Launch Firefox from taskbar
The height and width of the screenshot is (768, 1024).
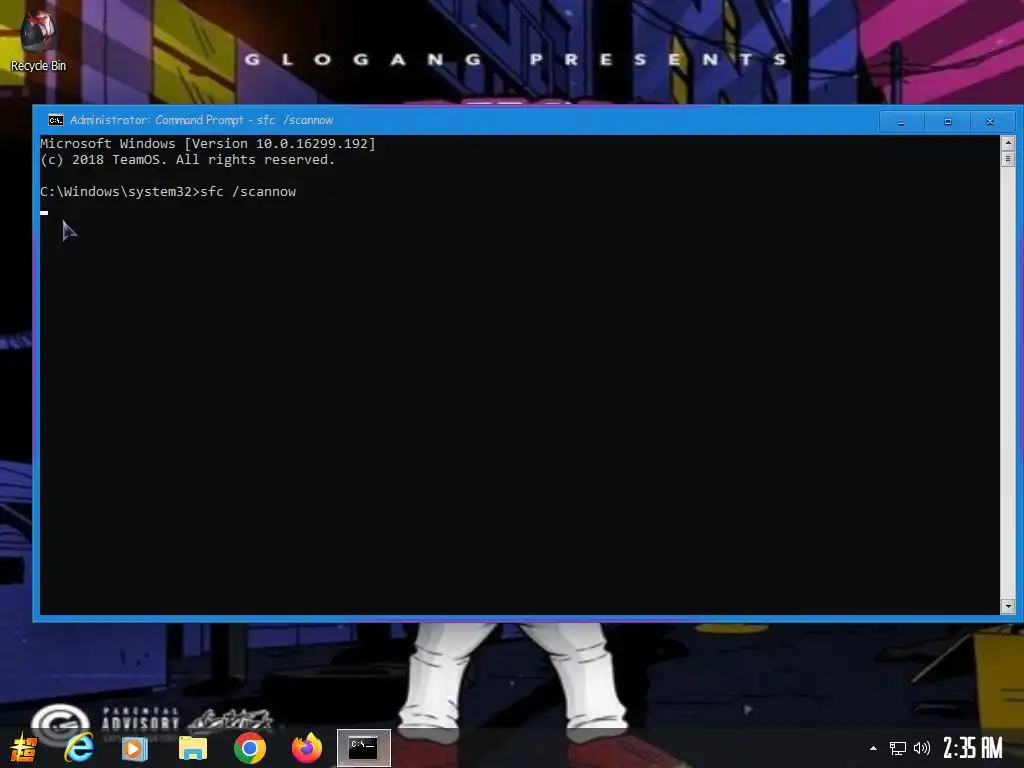coord(307,748)
